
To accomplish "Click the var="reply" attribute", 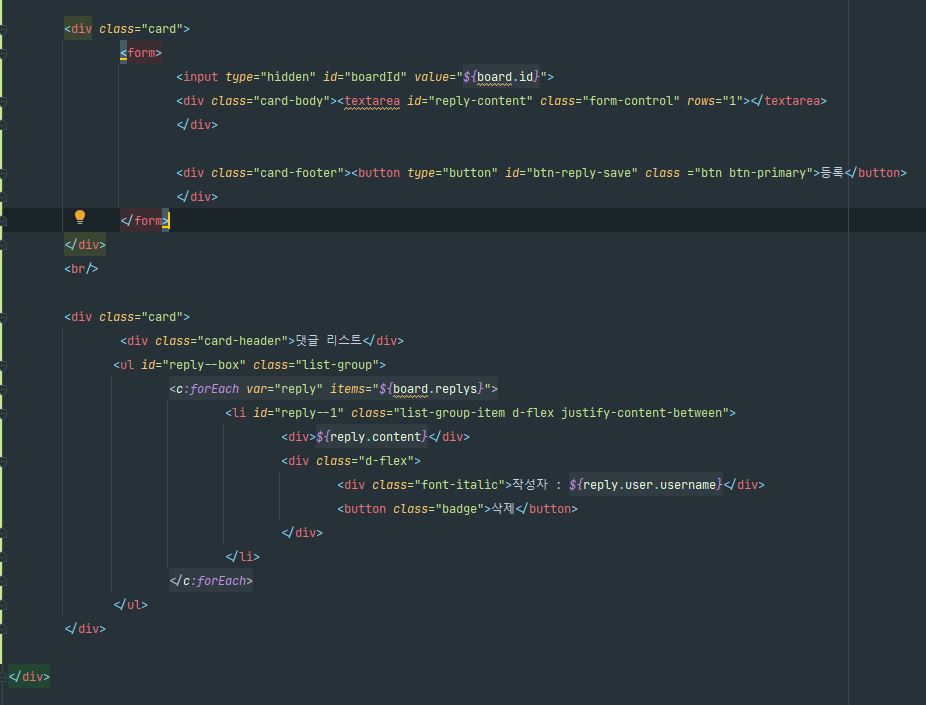I will click(284, 389).
